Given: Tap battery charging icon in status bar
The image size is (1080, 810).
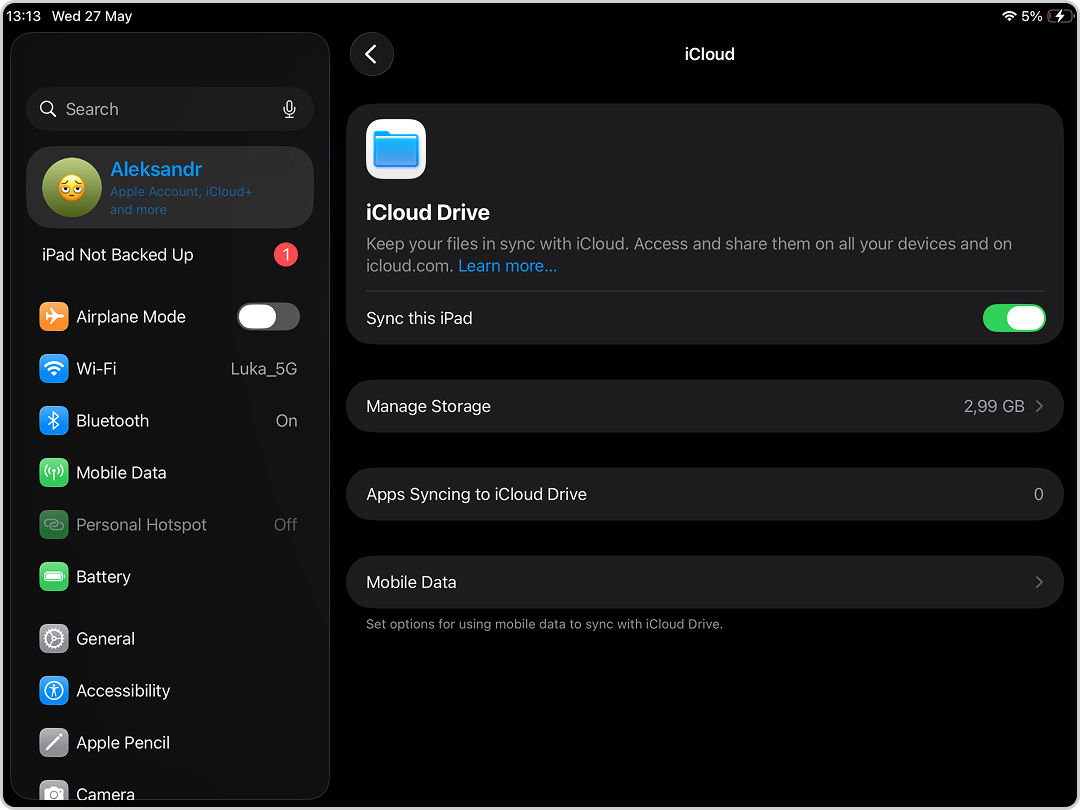Looking at the screenshot, I should click(1059, 16).
